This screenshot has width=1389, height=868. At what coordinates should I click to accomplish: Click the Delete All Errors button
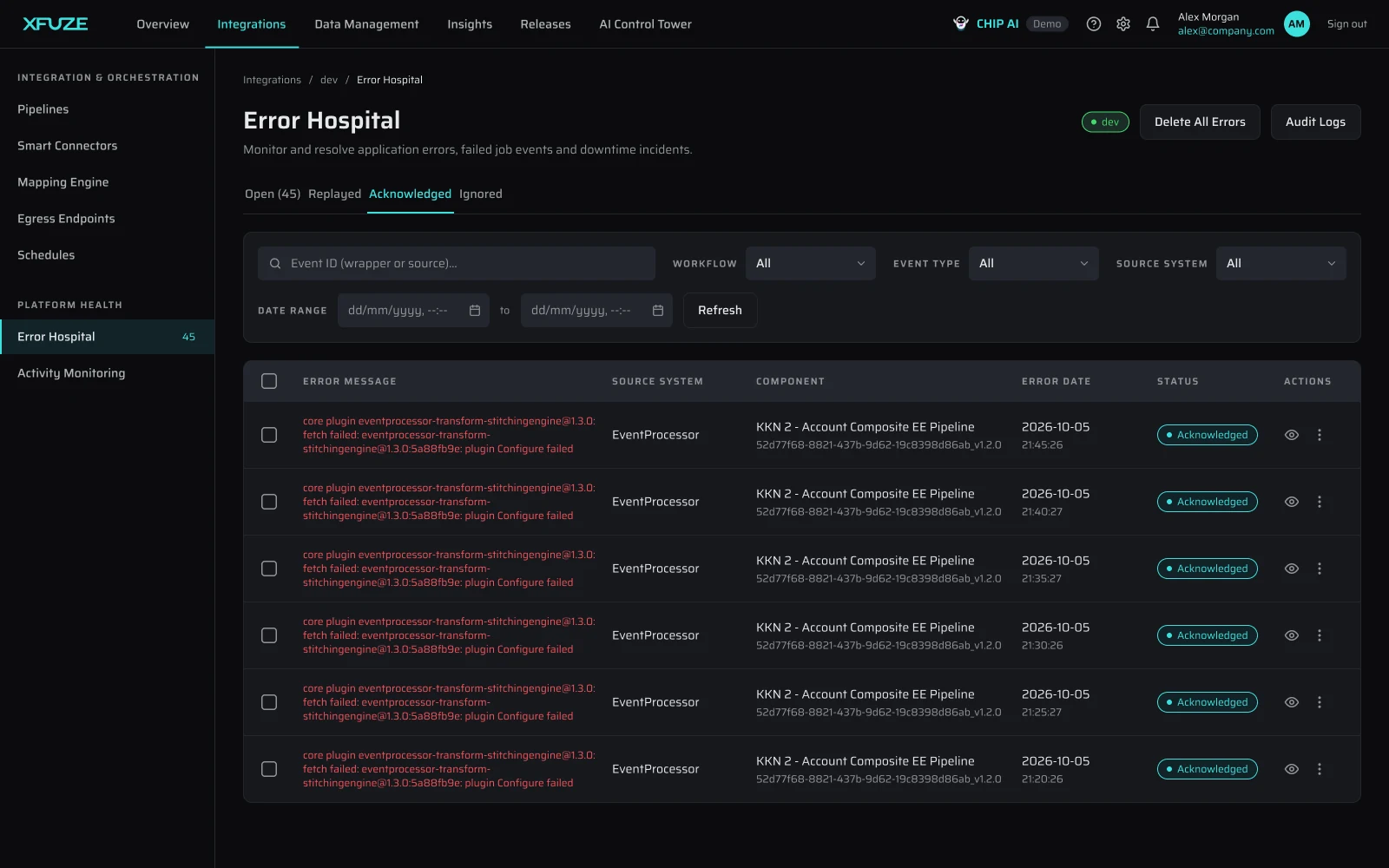click(x=1200, y=122)
